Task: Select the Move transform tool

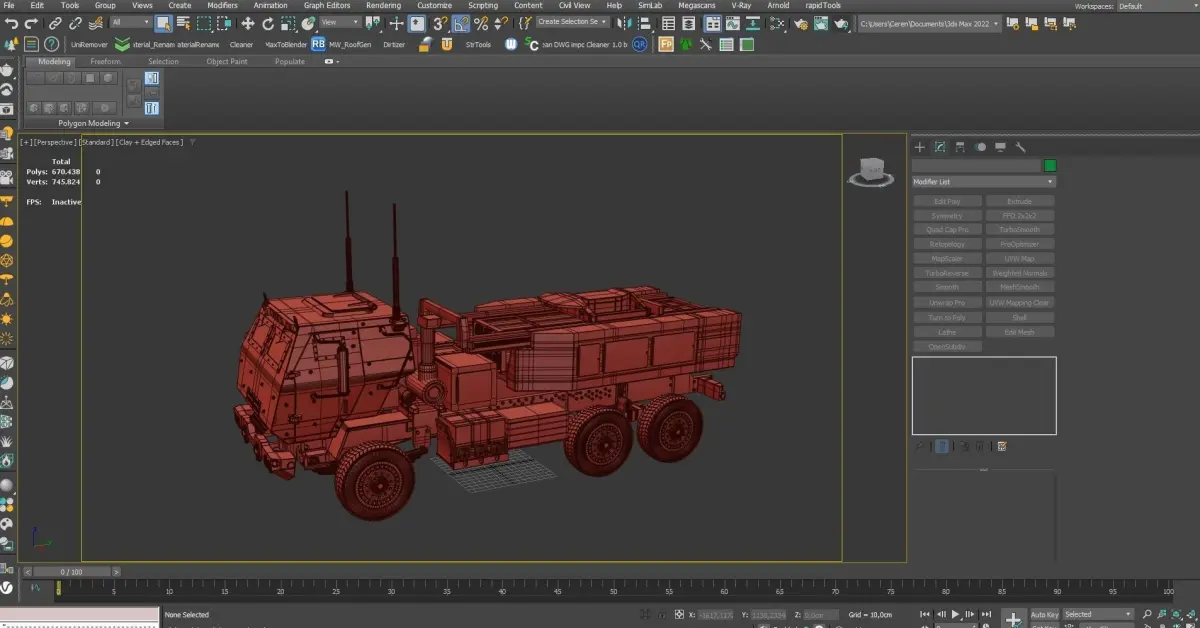Action: tap(248, 23)
